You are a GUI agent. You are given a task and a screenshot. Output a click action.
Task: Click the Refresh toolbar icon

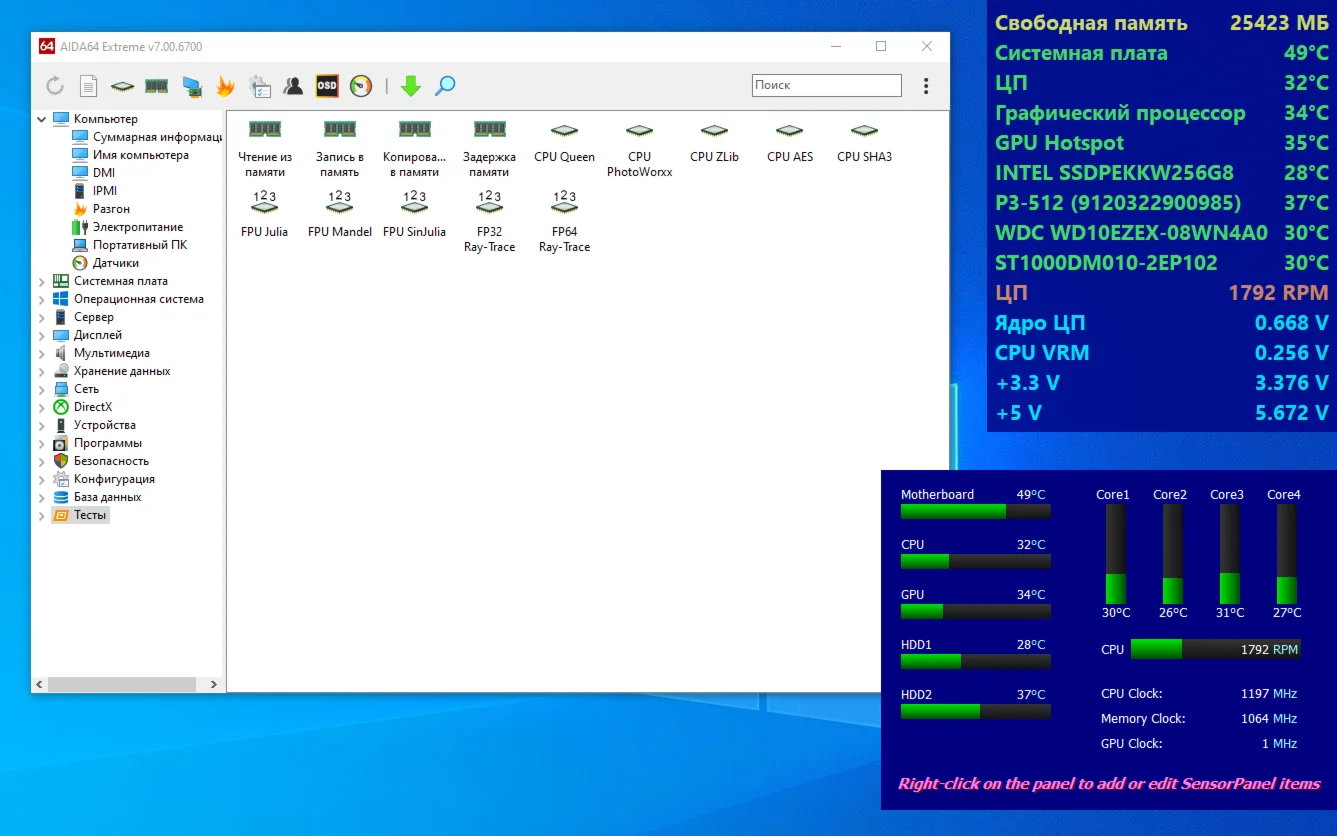[55, 86]
